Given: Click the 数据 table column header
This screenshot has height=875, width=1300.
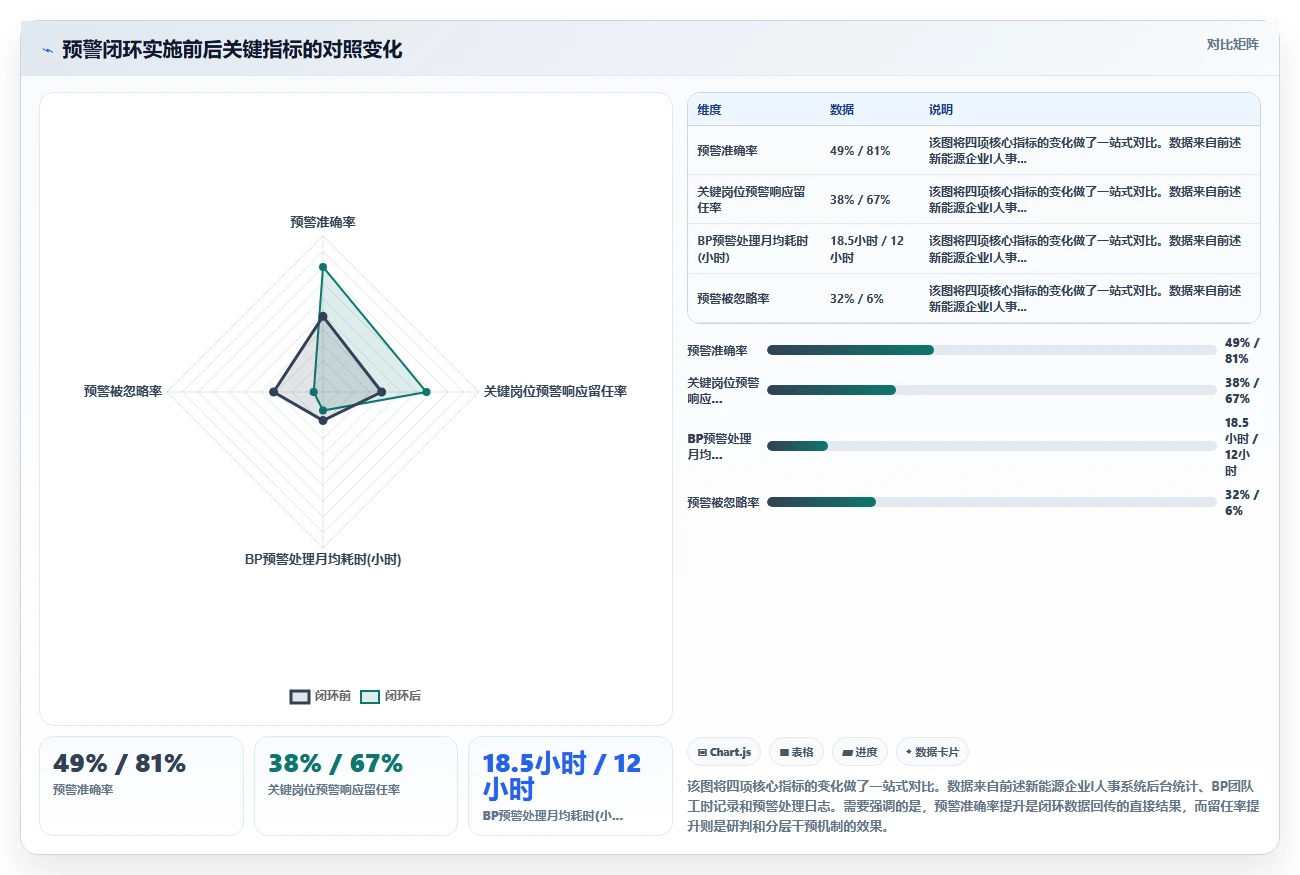Looking at the screenshot, I should (842, 110).
